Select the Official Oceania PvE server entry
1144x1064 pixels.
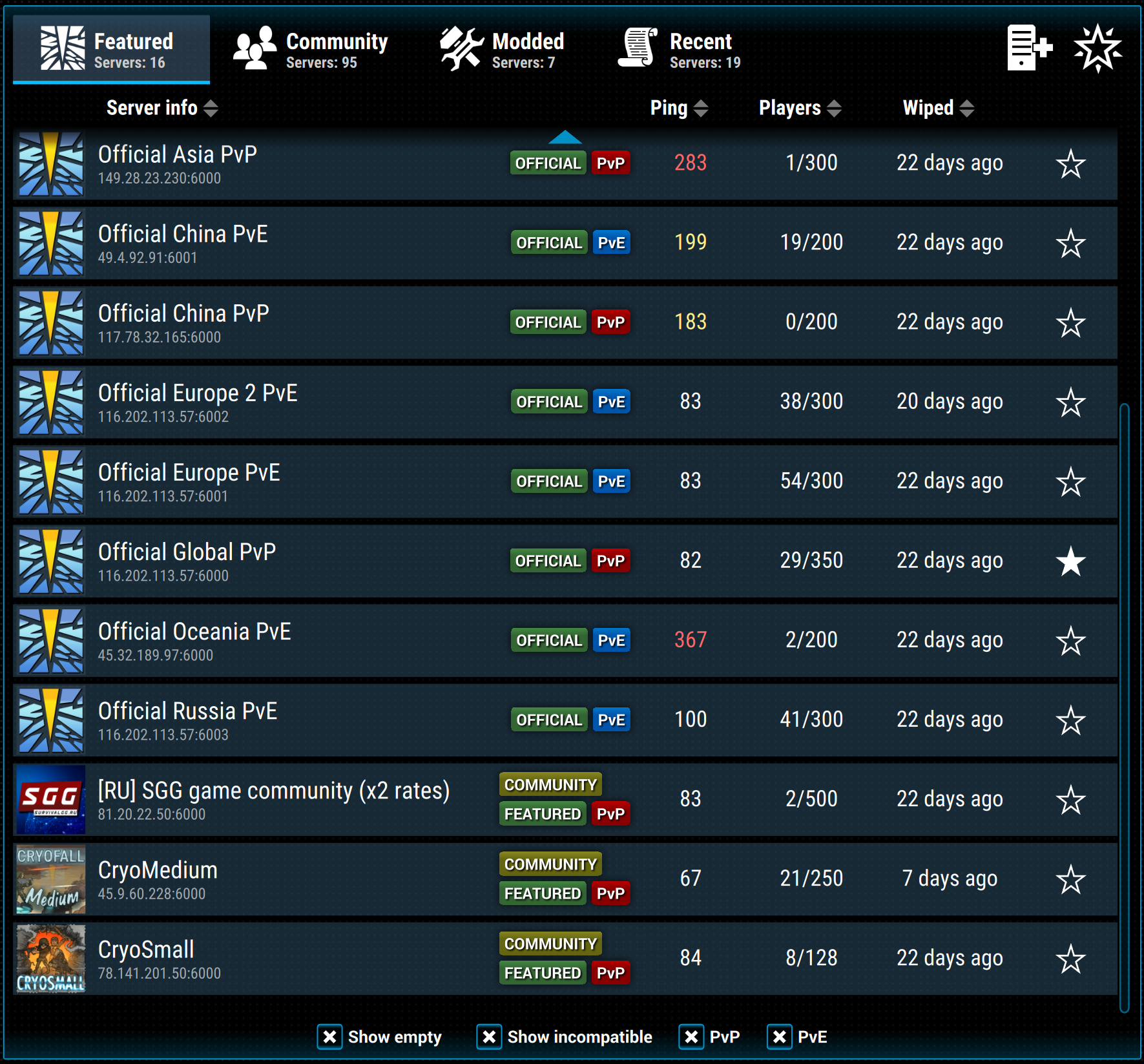coord(565,640)
